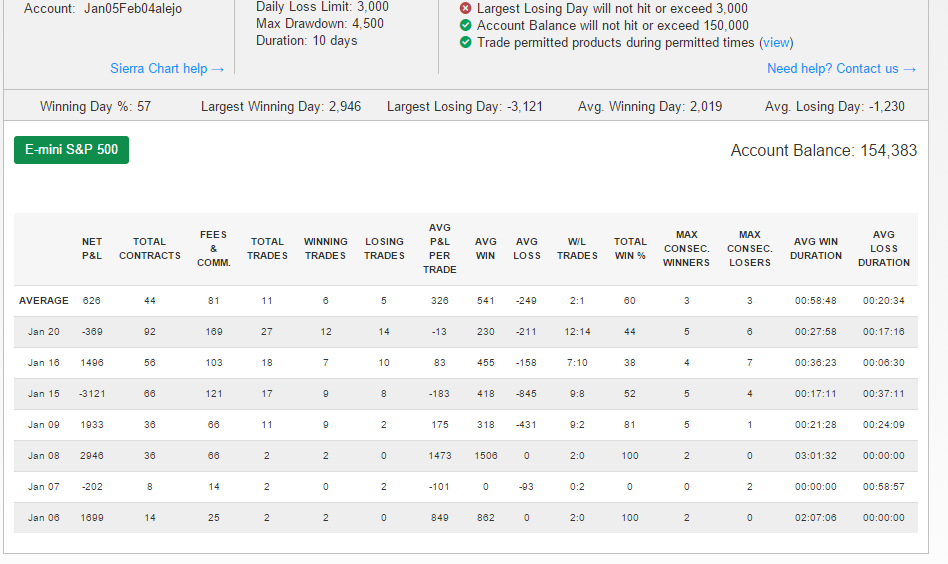Screen dimensions: 948x564
Task: Click Need help? Contact us link
Action: pyautogui.click(x=842, y=68)
